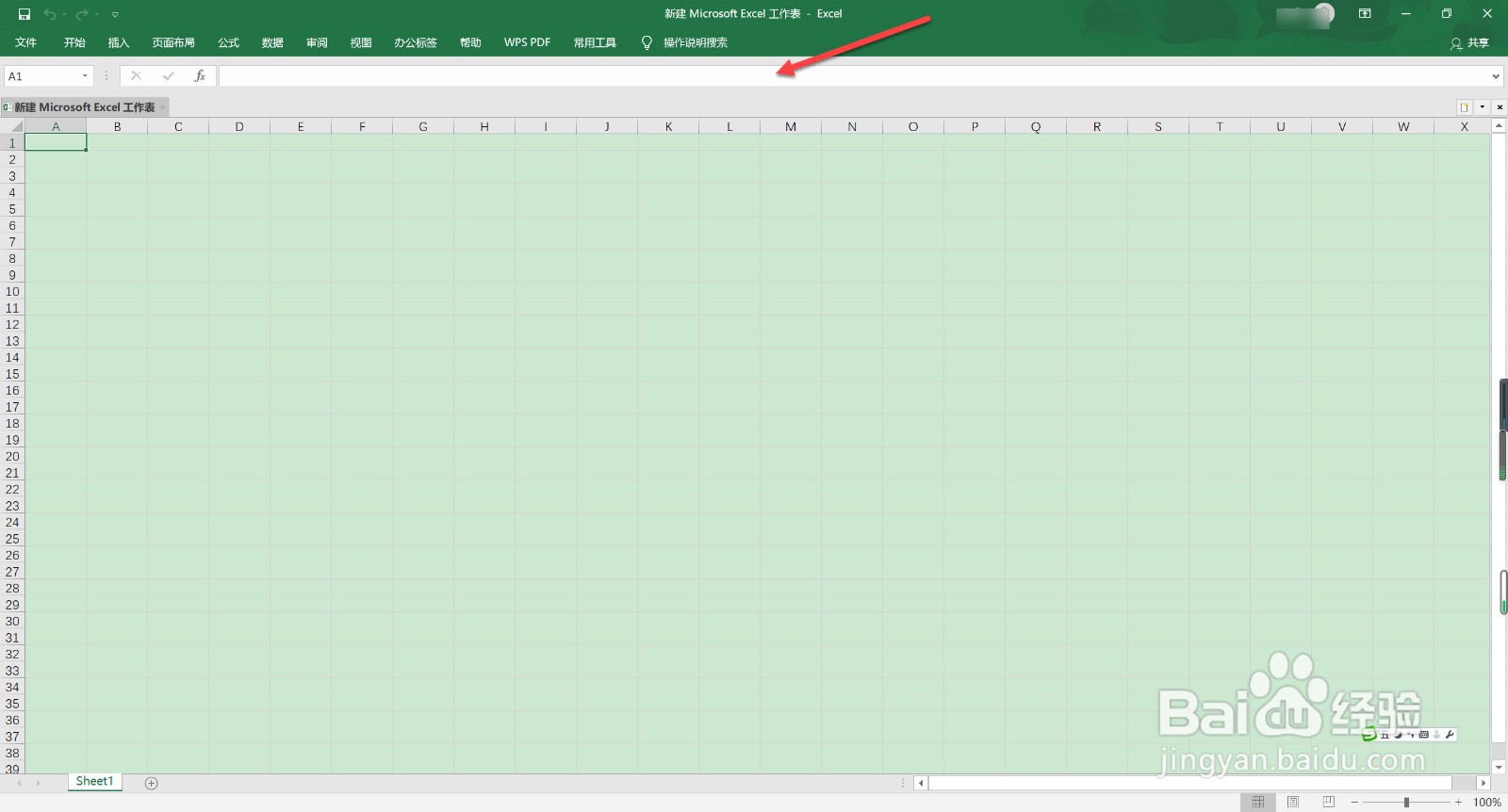Select row 25 header
This screenshot has height=812, width=1508.
12,539
